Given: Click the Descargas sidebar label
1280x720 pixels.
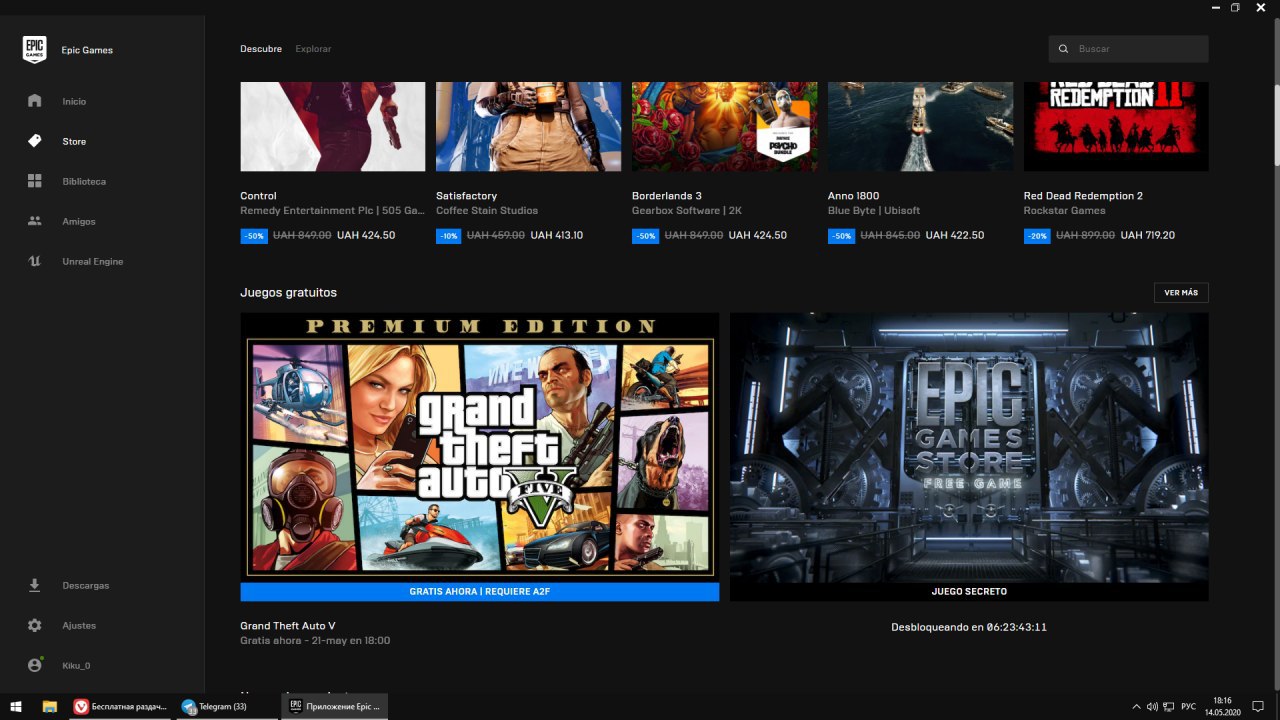Looking at the screenshot, I should (x=86, y=586).
